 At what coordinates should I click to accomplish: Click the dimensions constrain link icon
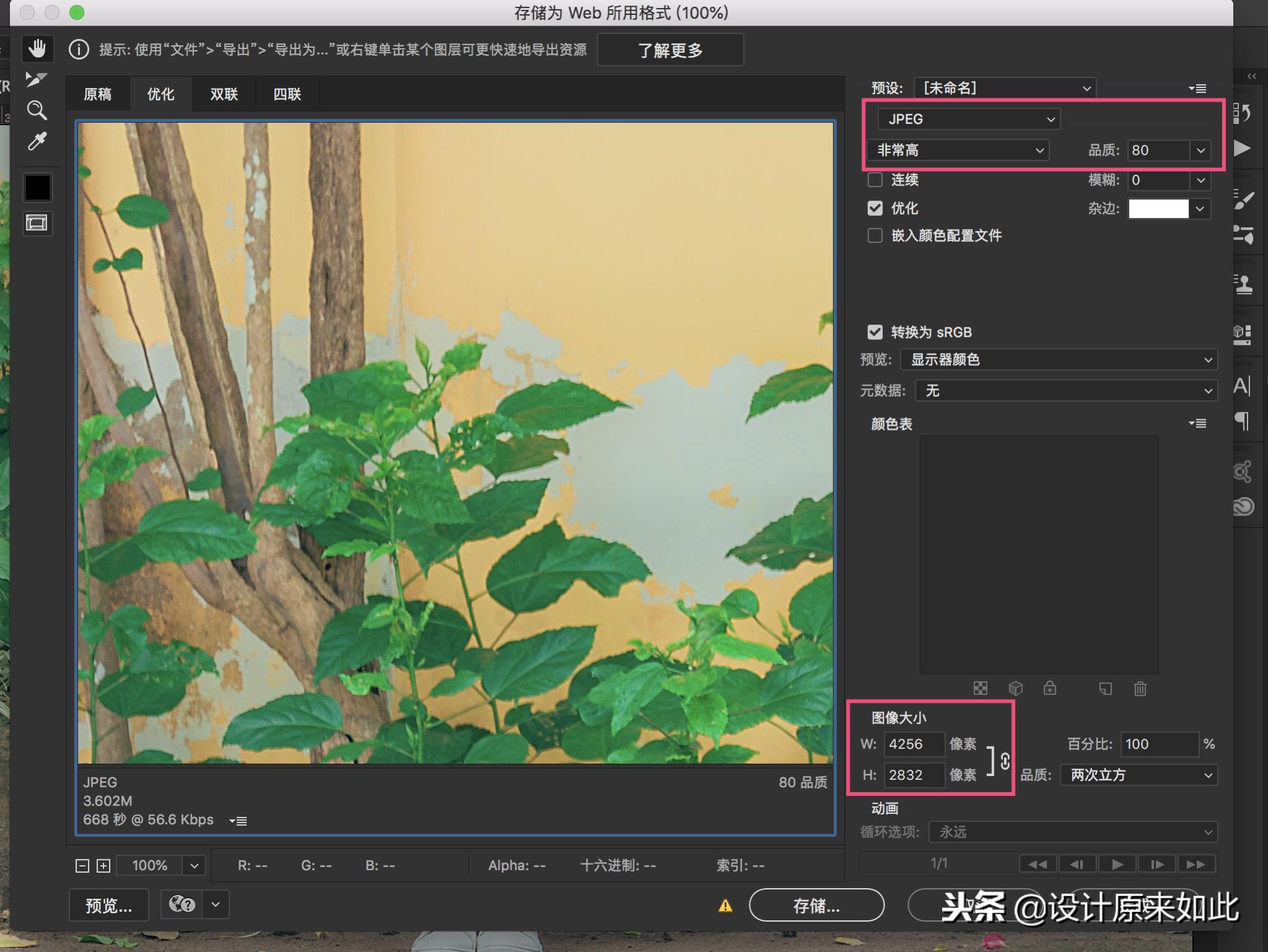coord(1005,761)
